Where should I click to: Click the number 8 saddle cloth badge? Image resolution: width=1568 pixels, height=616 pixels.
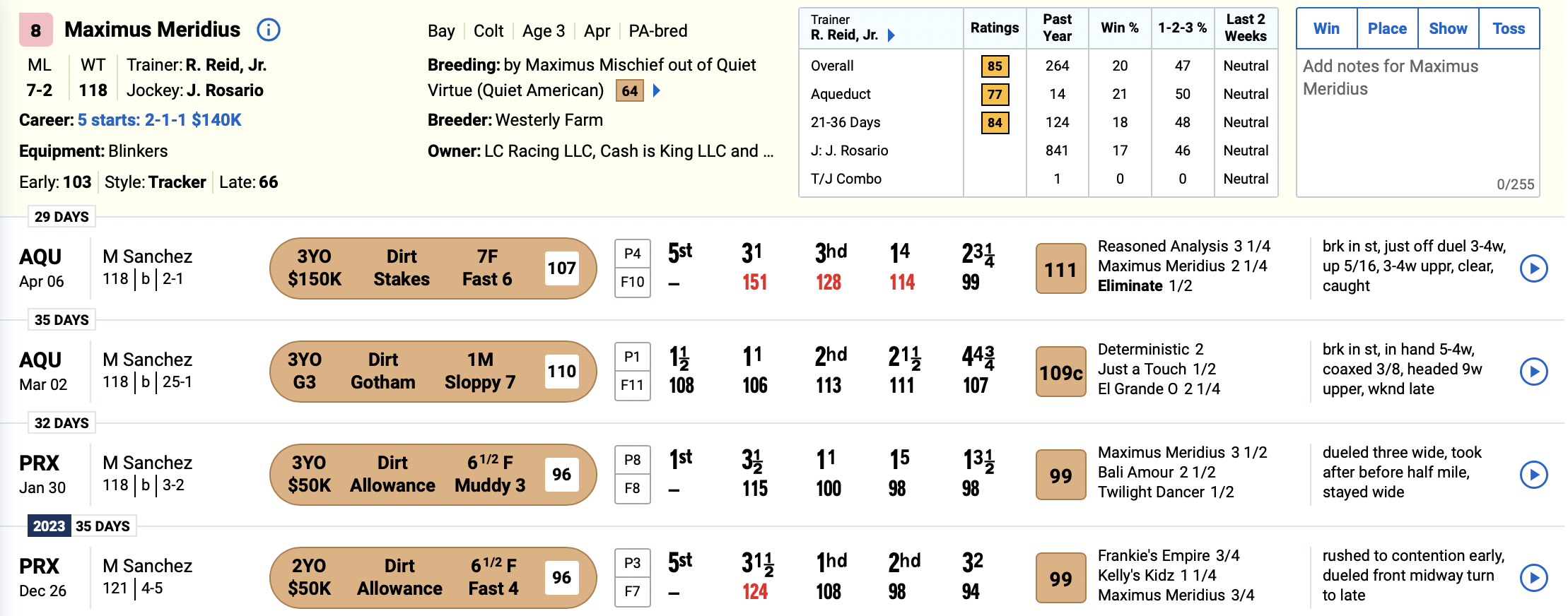coord(36,30)
